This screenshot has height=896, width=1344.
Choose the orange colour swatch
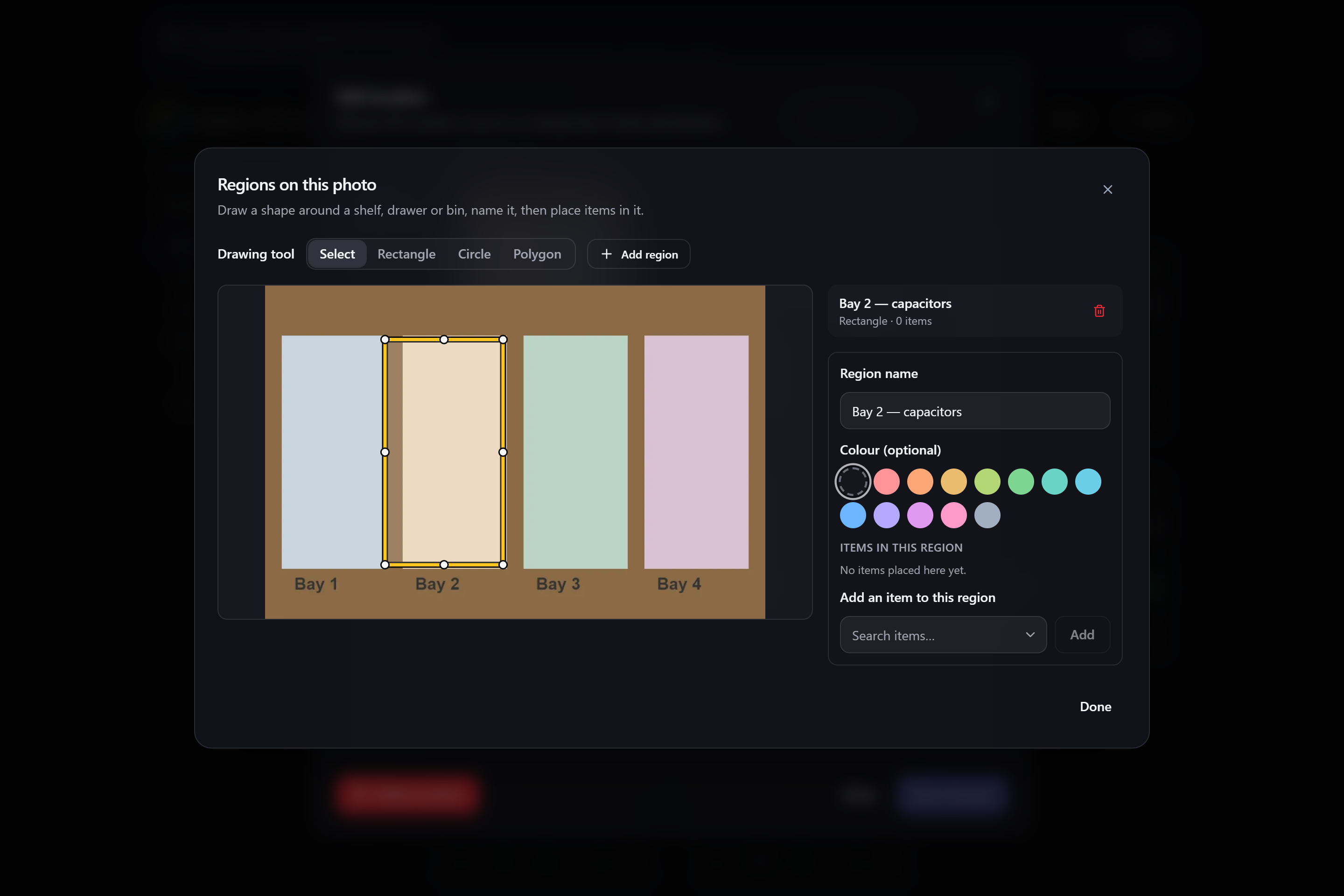(920, 481)
